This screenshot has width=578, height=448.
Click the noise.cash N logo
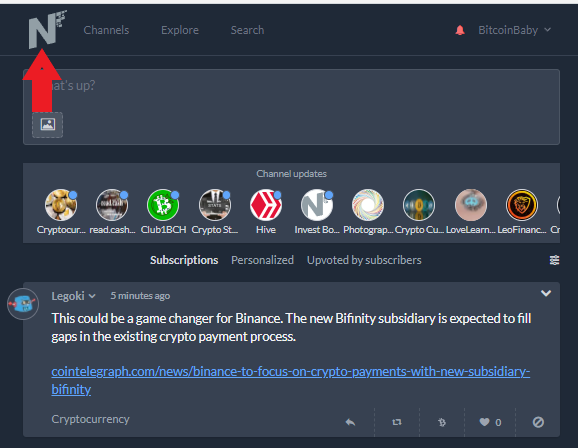(x=47, y=29)
